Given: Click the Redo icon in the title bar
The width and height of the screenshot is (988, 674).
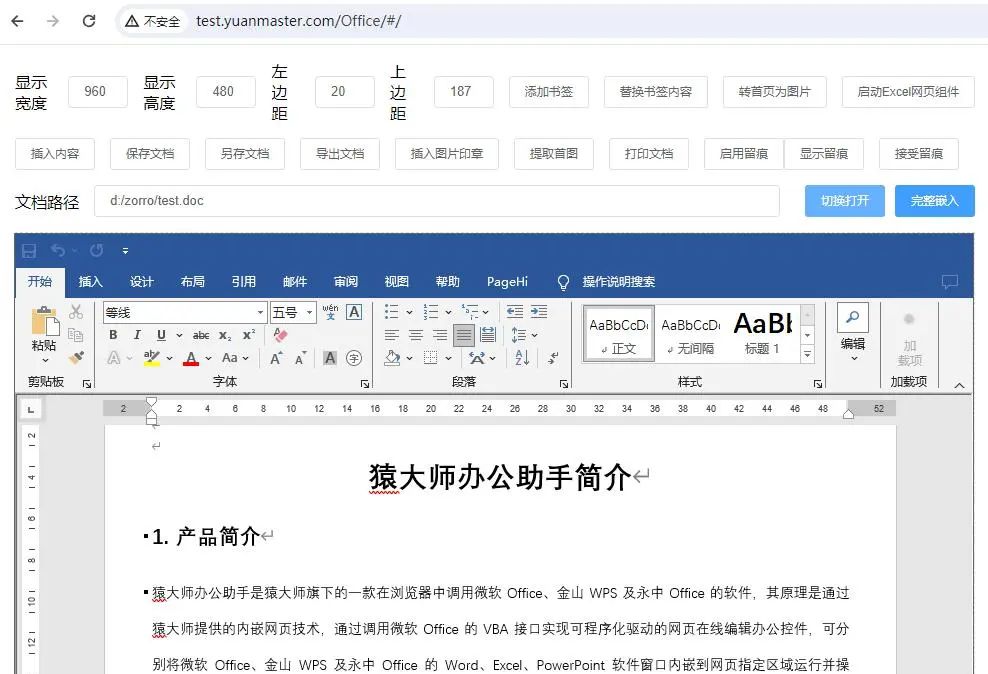Looking at the screenshot, I should [96, 251].
